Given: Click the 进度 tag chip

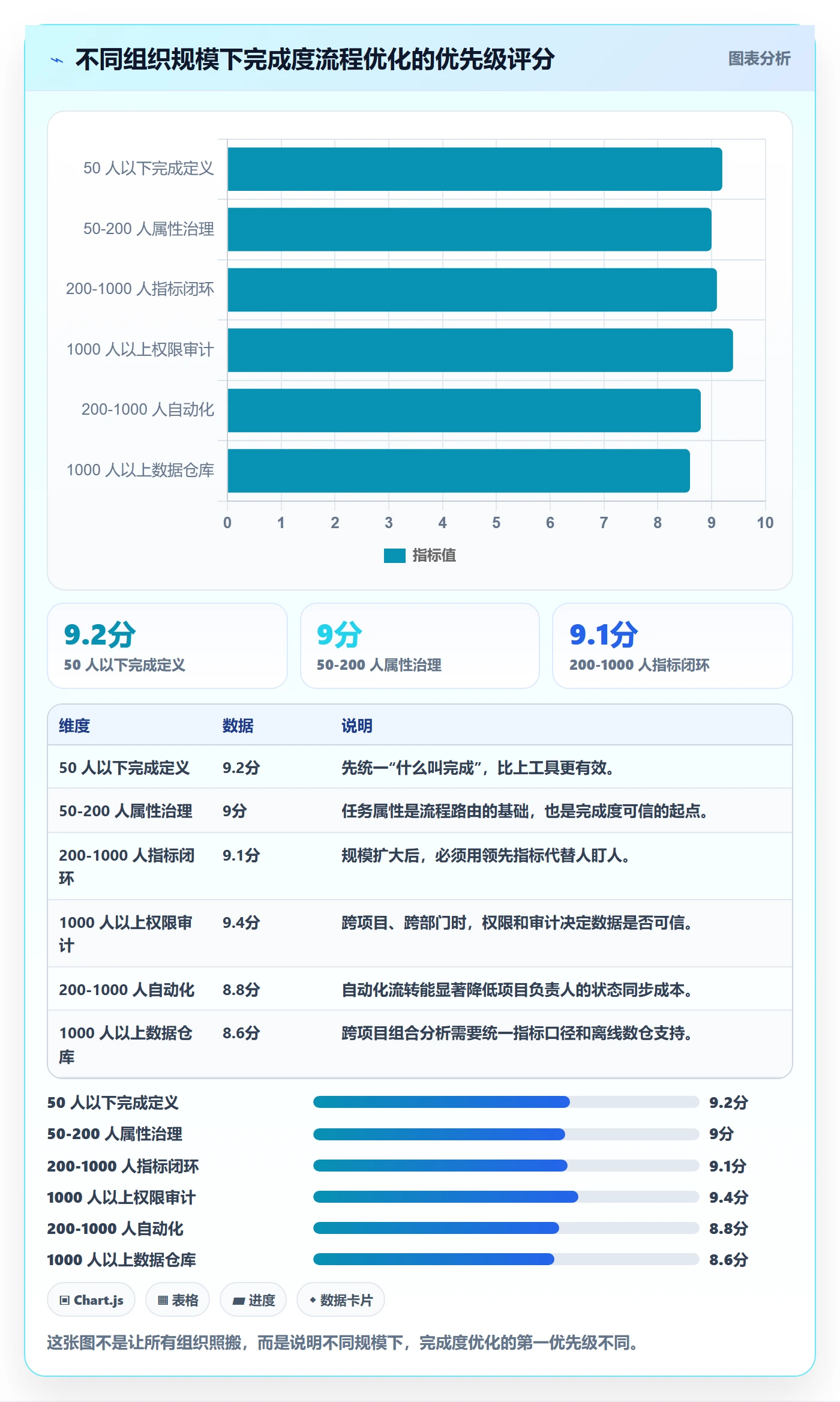Looking at the screenshot, I should pyautogui.click(x=253, y=1300).
